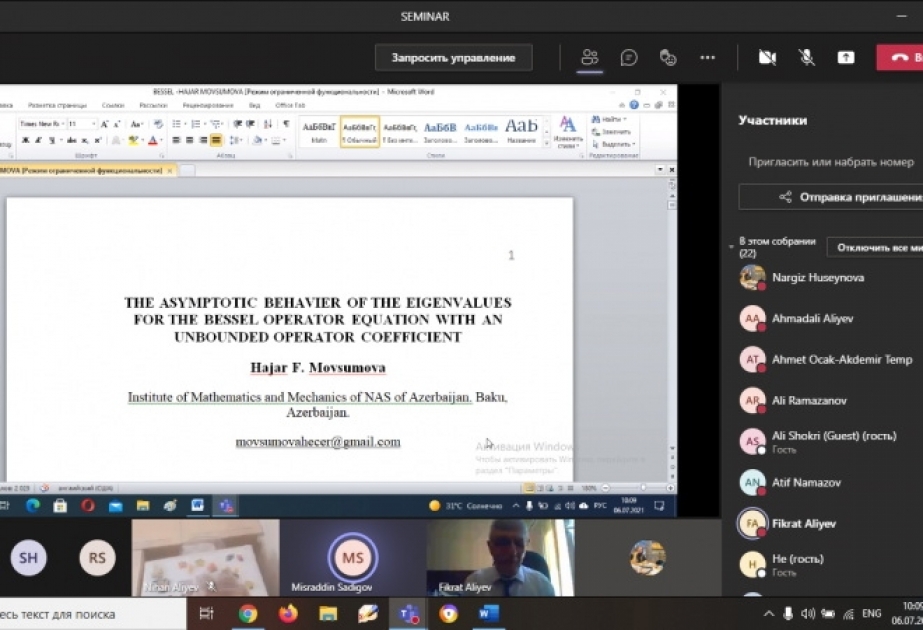The height and width of the screenshot is (630, 923).
Task: Click the show paragraph marks icon
Action: 286,124
